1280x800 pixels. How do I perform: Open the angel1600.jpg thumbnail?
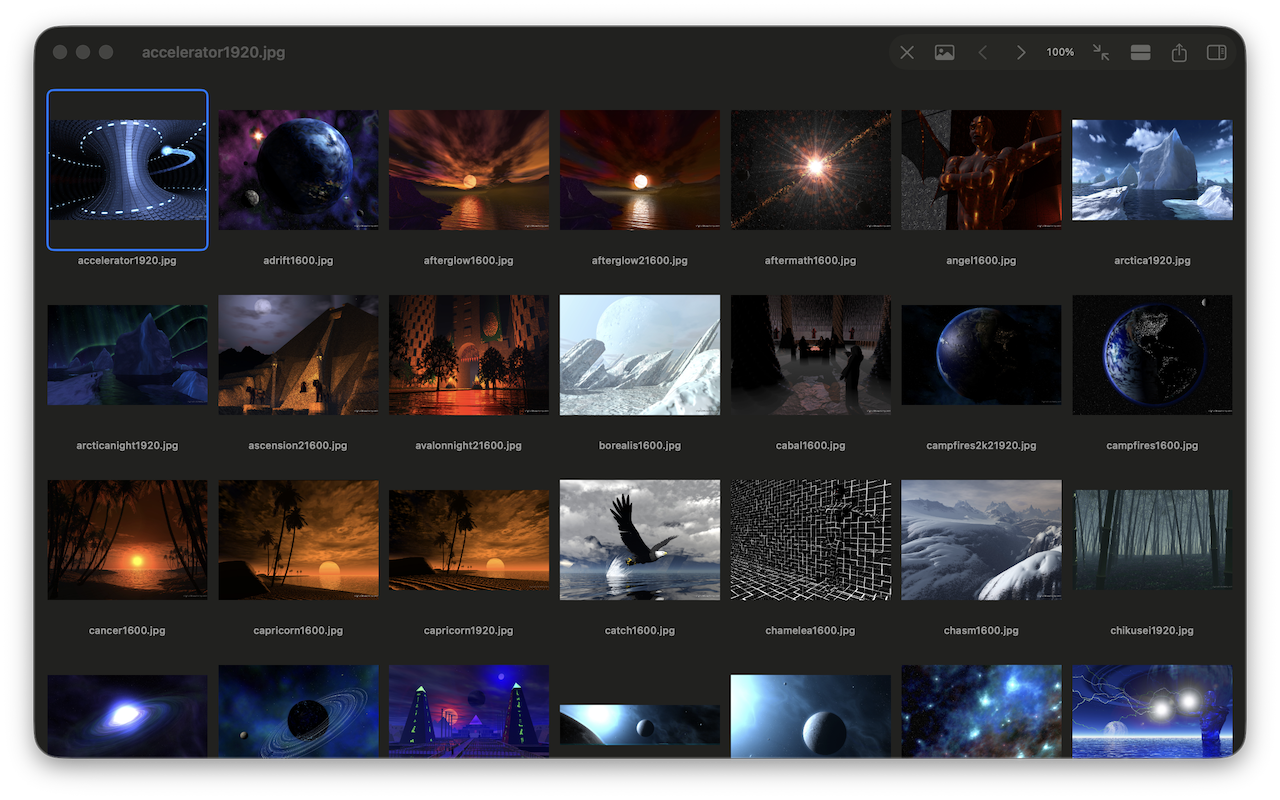coord(981,170)
